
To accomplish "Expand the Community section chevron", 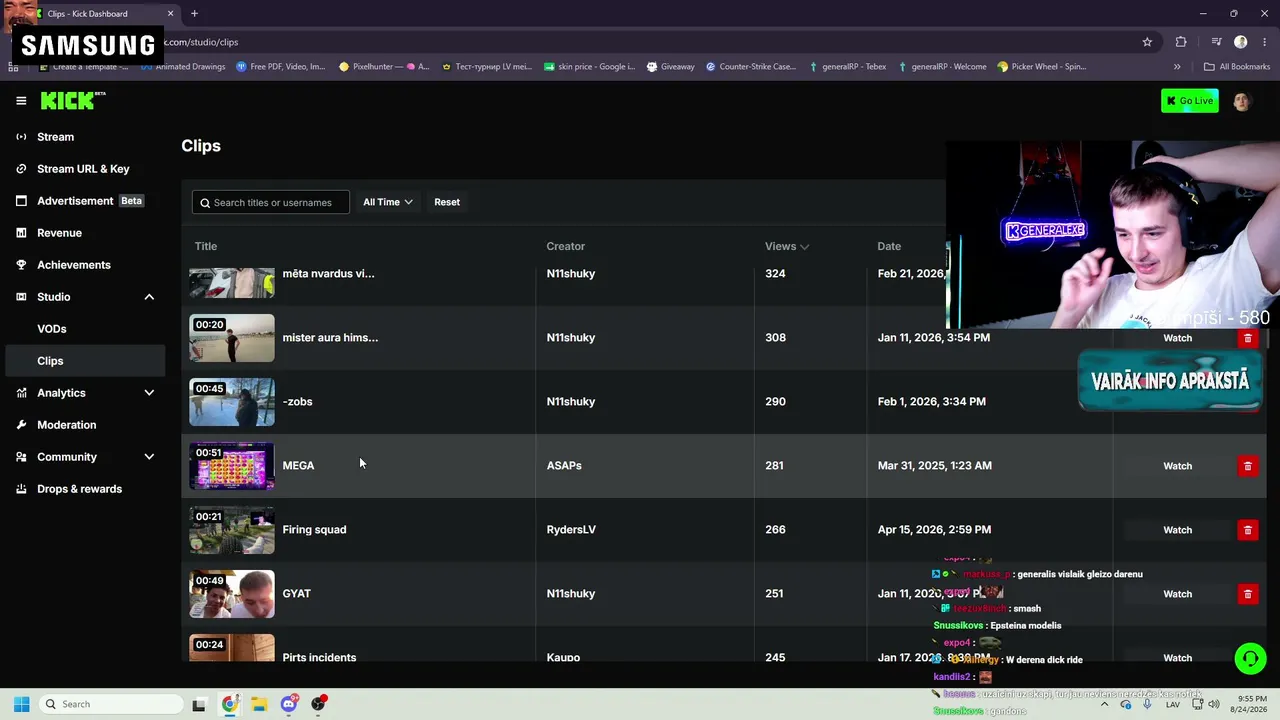I will tap(149, 457).
